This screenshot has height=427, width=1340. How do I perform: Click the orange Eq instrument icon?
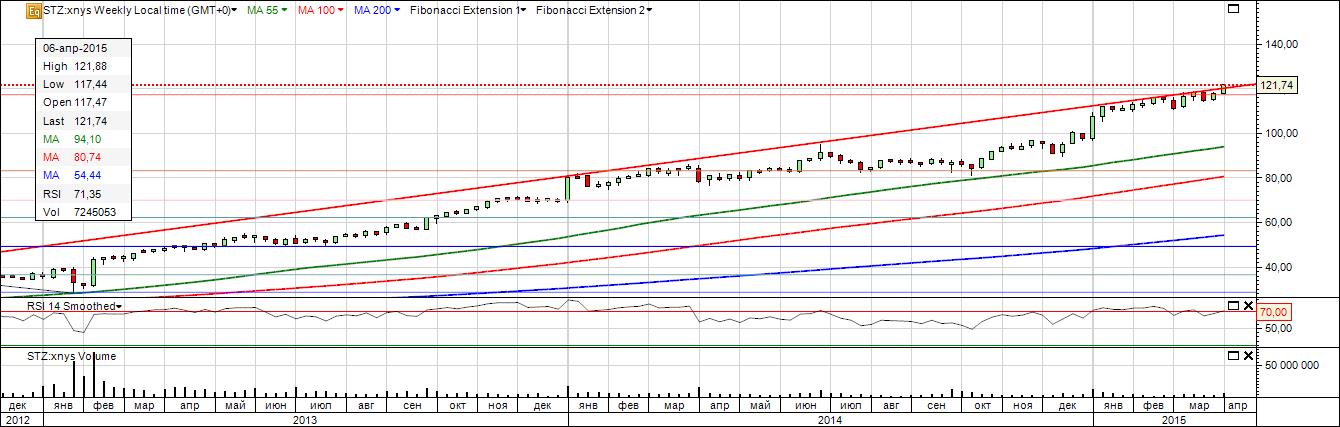coord(34,10)
